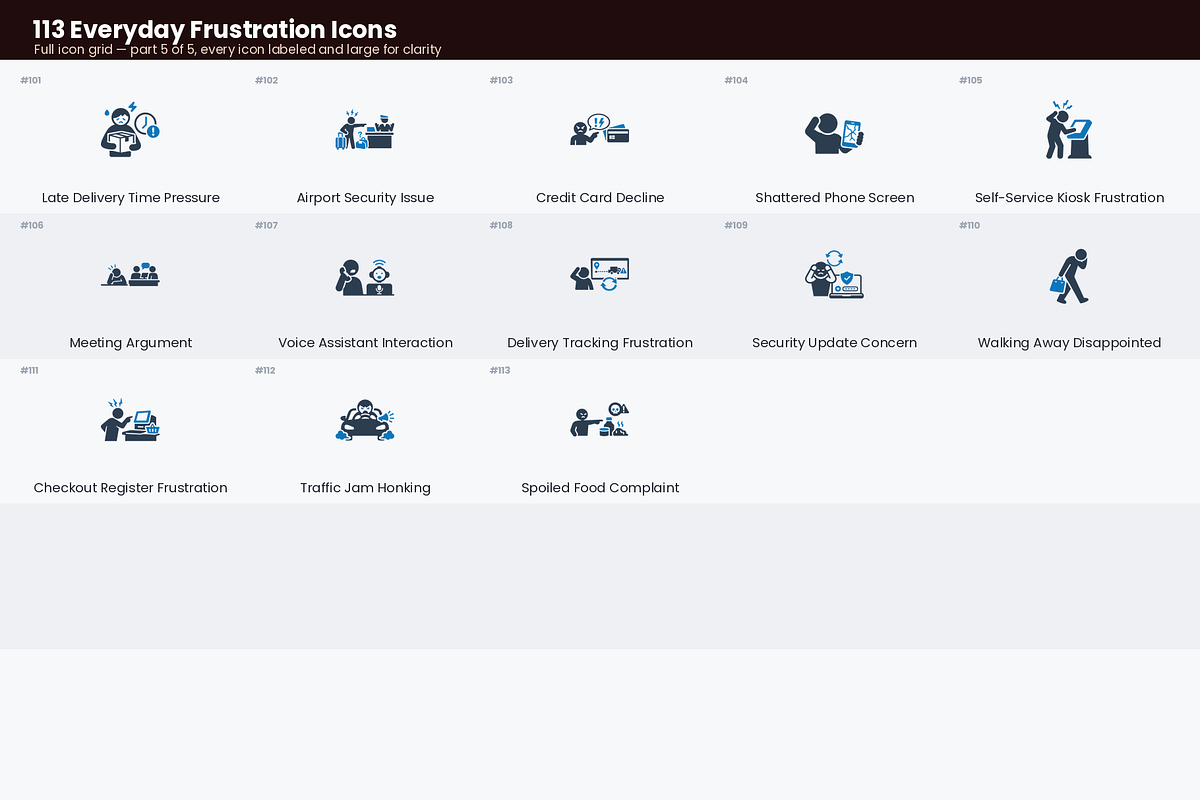The image size is (1200, 800).
Task: Click the #101 number tag
Action: tap(31, 80)
